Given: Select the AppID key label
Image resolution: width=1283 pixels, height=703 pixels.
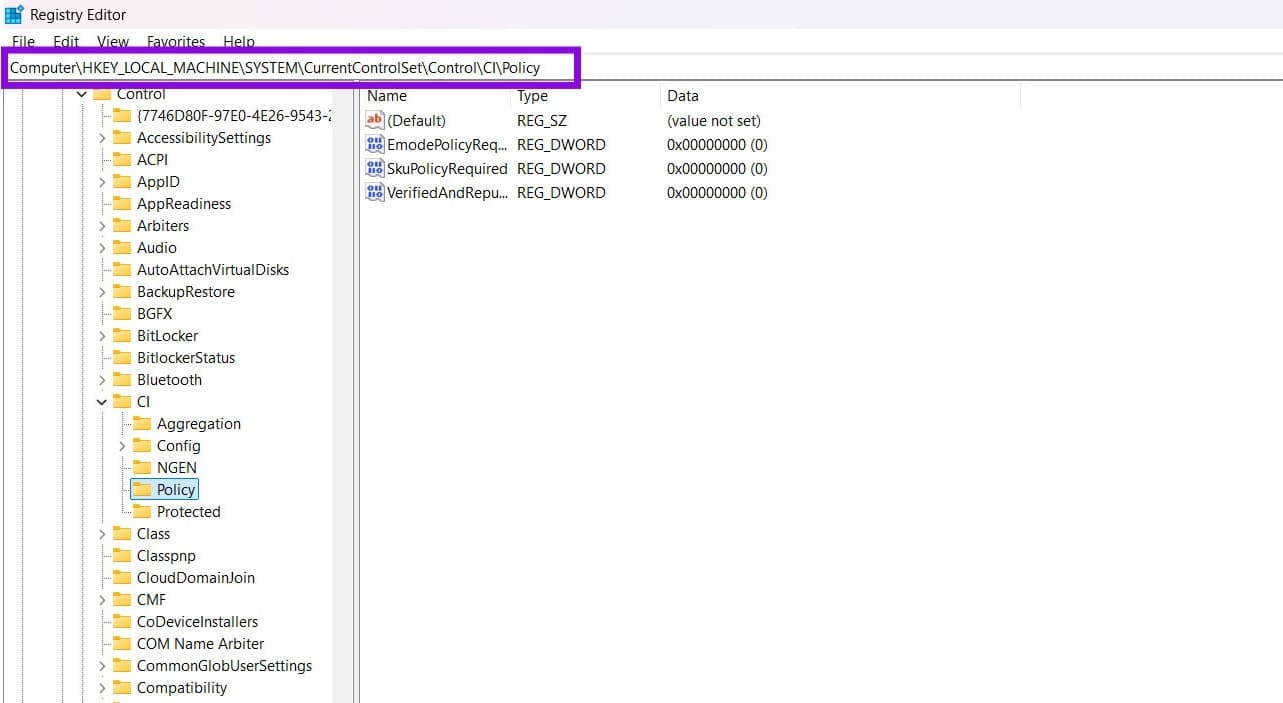Looking at the screenshot, I should (x=158, y=182).
